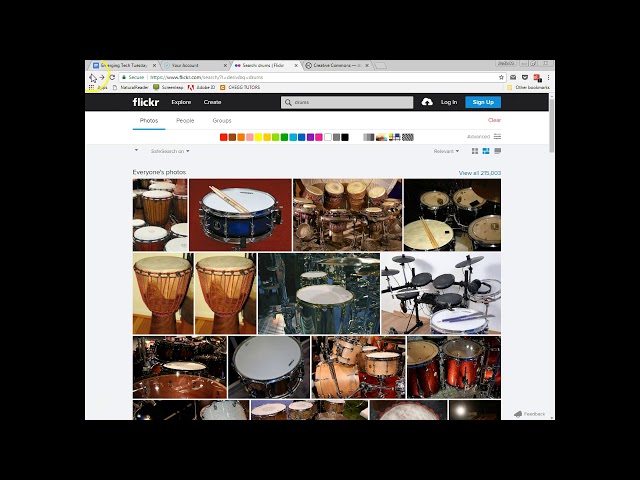Open the electronic drum kit photo
The image size is (640, 480).
(441, 293)
